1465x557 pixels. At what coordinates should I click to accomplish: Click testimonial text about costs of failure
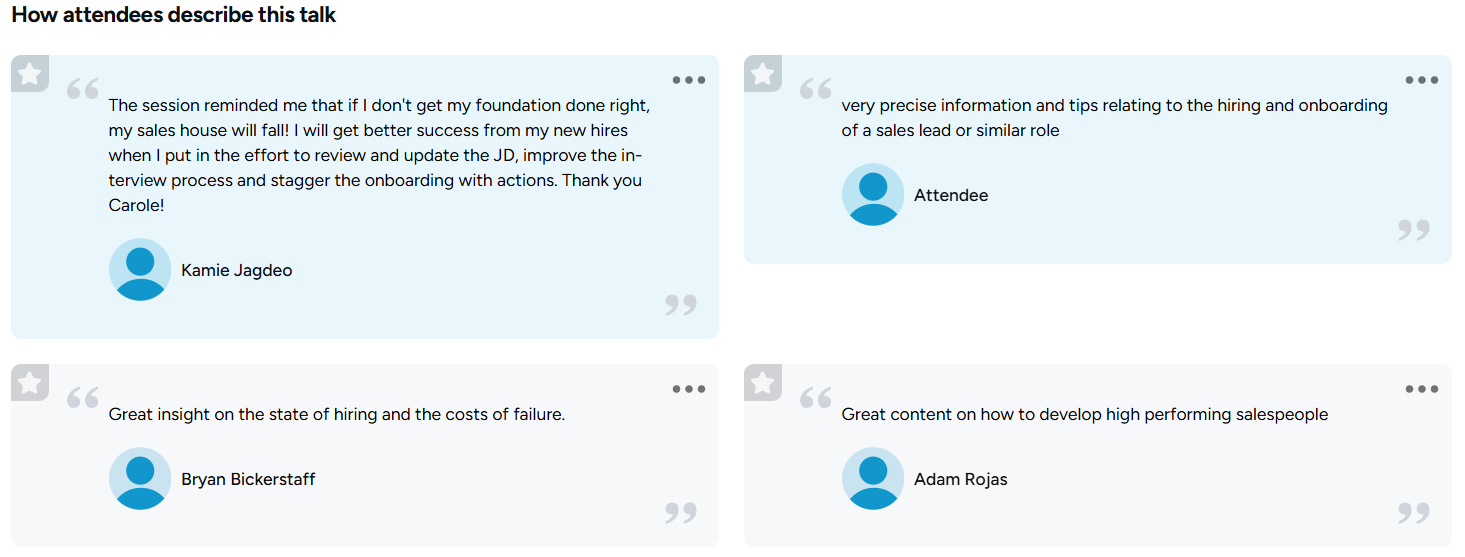[x=337, y=414]
